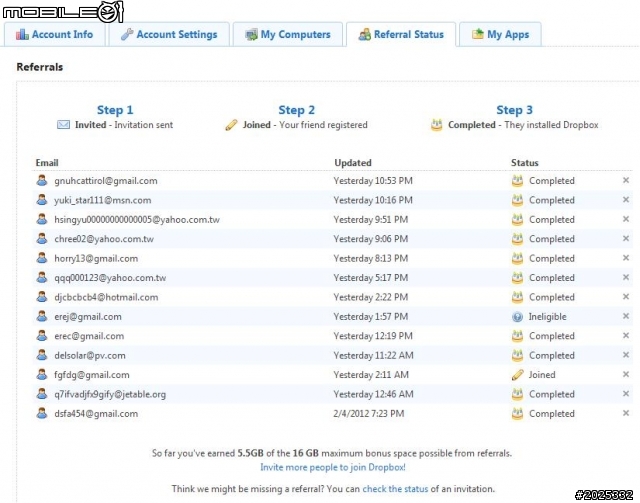Remove the delsolar@pv.com referral
This screenshot has height=503, width=640.
click(x=626, y=355)
